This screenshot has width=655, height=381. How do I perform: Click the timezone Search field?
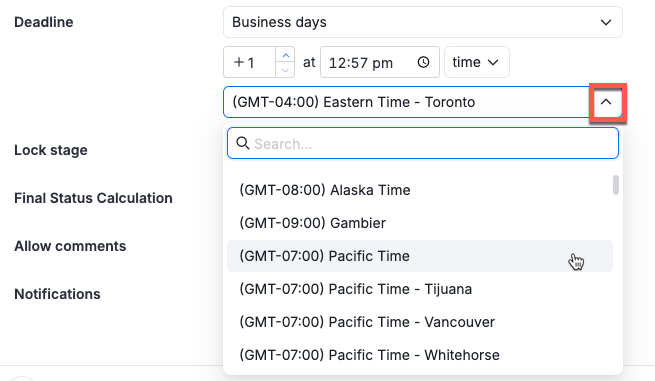pyautogui.click(x=423, y=143)
